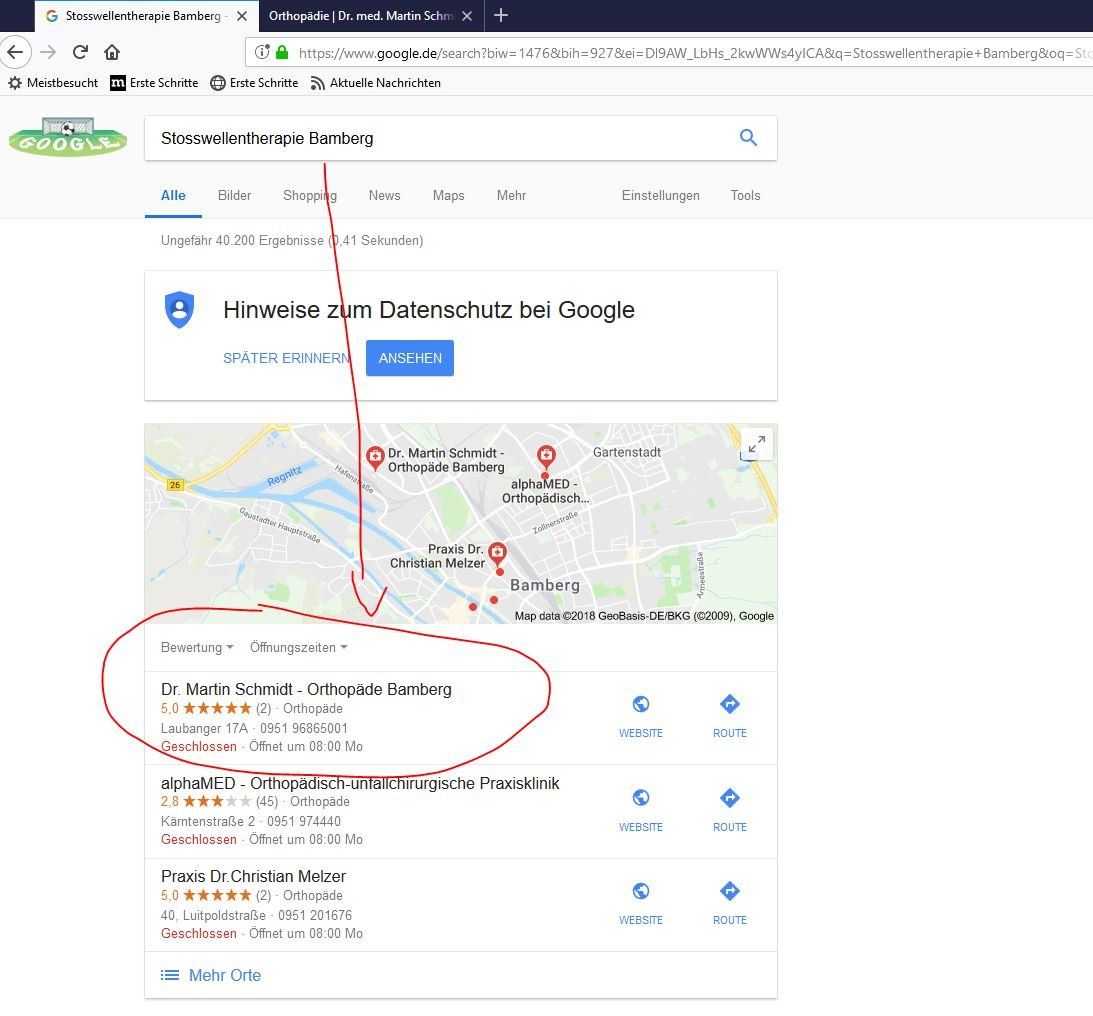
Task: Show site information via info icon
Action: point(262,52)
